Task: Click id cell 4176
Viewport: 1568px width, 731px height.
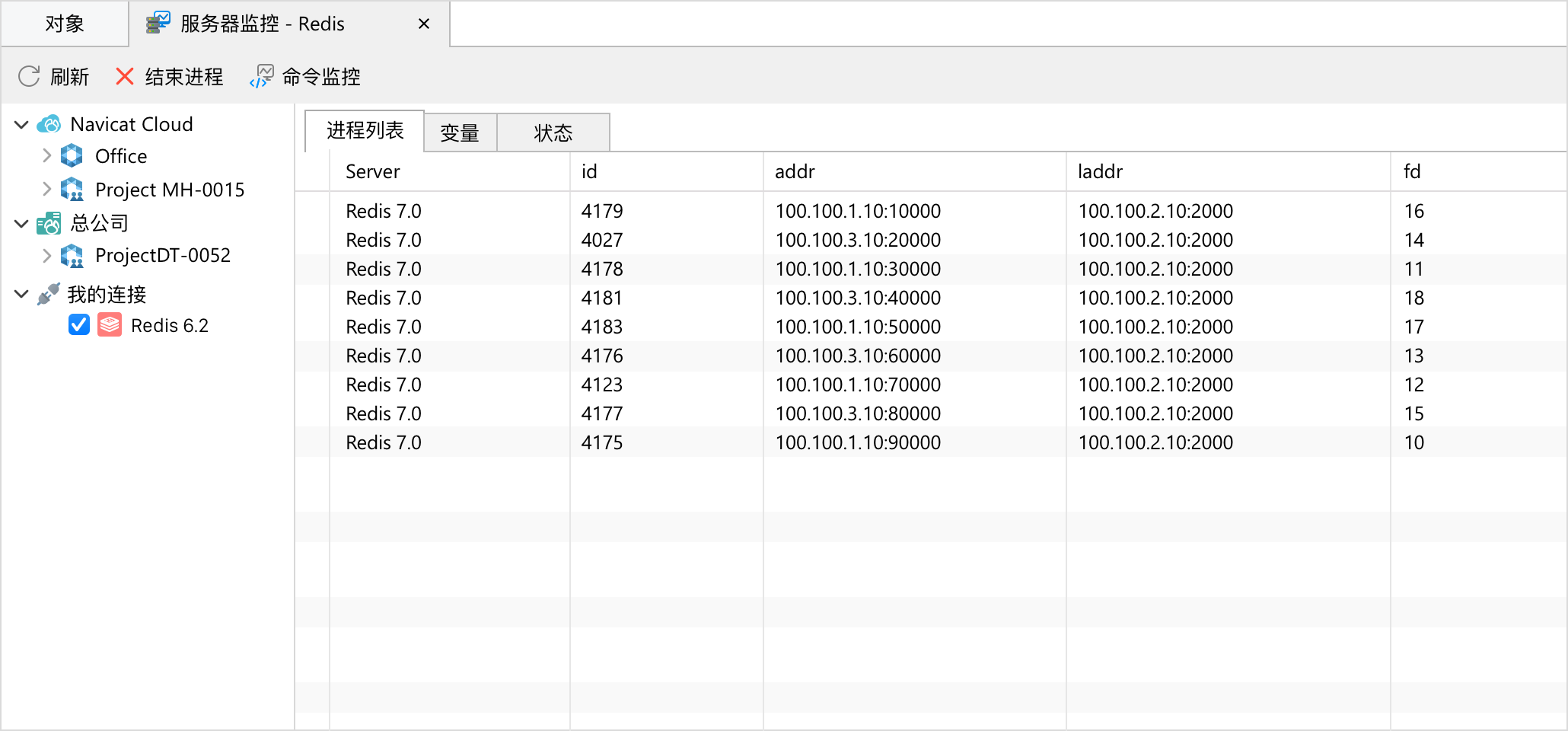Action: (602, 356)
